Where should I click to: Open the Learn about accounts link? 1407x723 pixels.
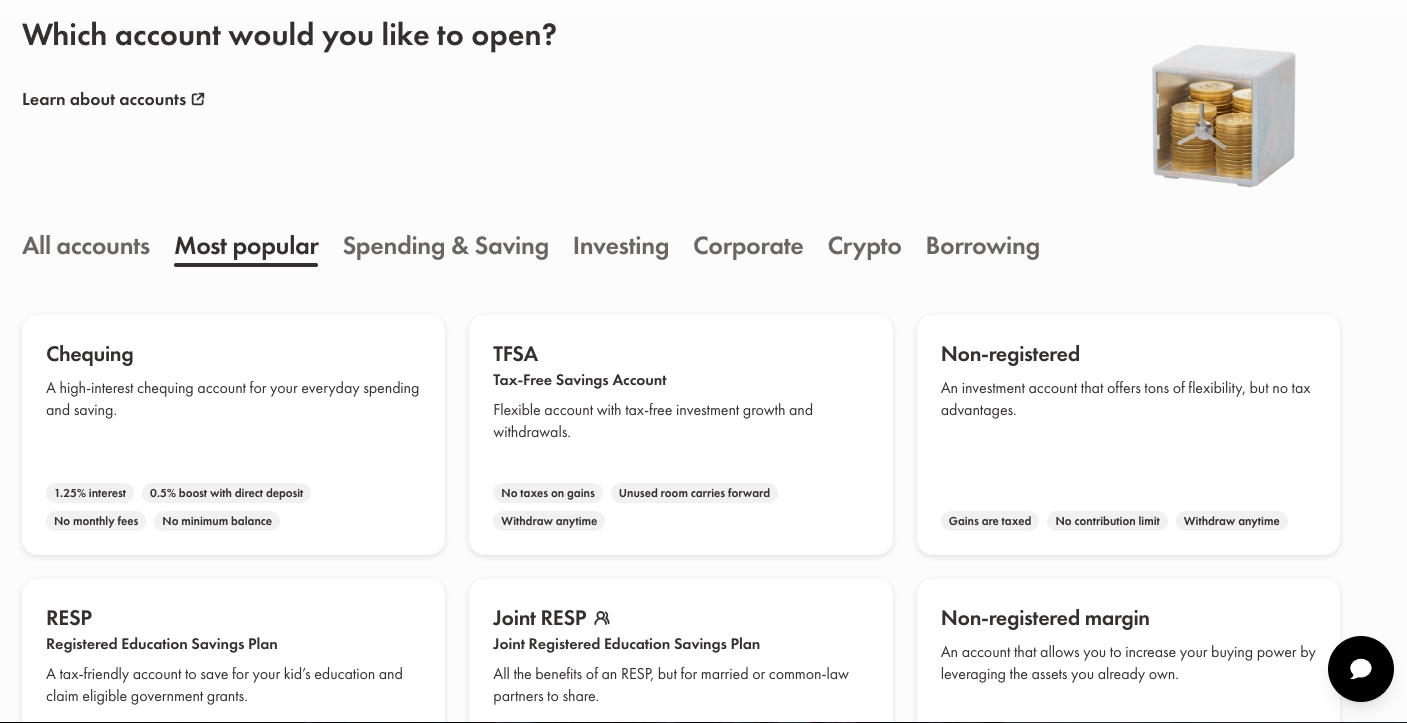click(x=103, y=98)
